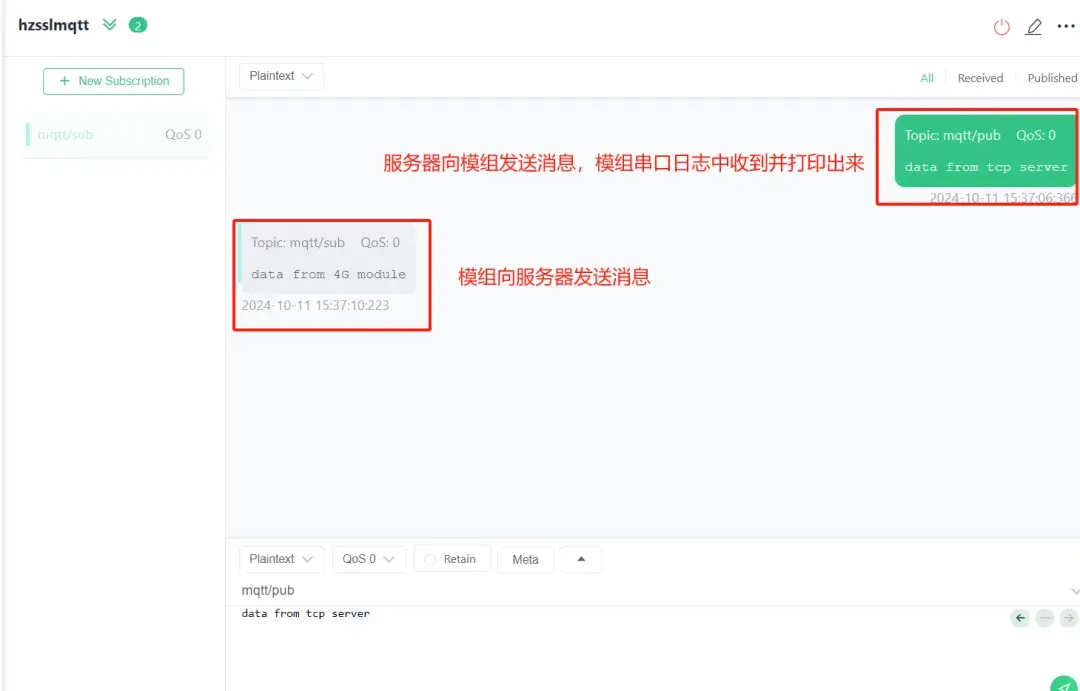The image size is (1080, 691).
Task: Open the message list Plaintext format dropdown
Action: 281,76
